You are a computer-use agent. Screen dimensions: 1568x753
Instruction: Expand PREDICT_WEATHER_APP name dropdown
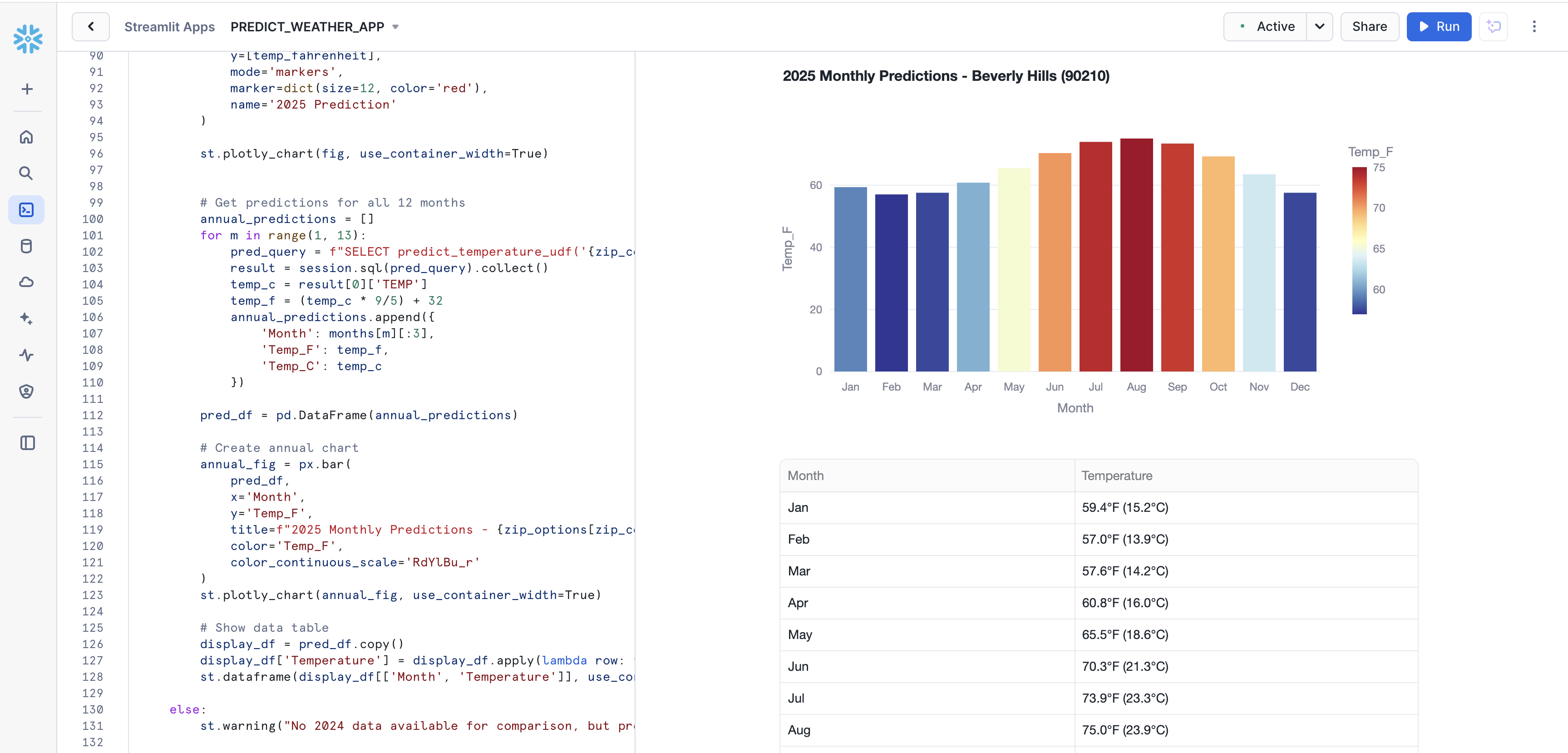point(396,27)
